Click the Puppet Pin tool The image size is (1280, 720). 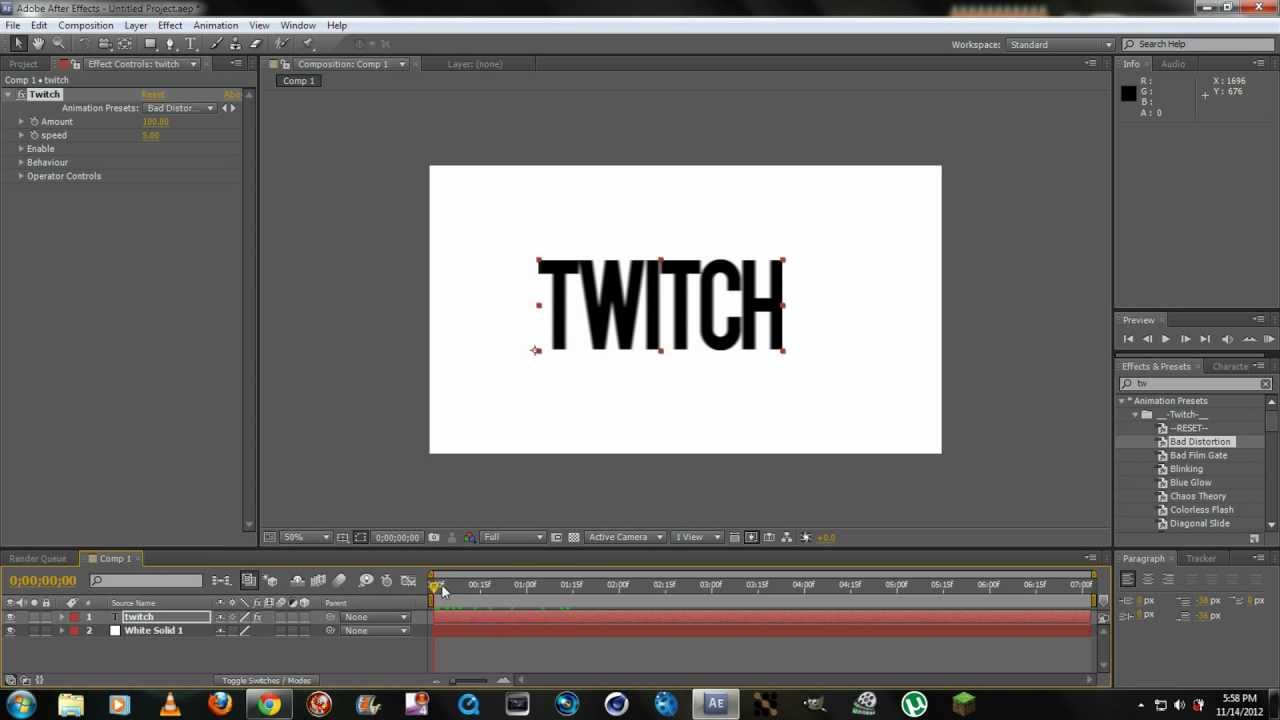tap(308, 44)
